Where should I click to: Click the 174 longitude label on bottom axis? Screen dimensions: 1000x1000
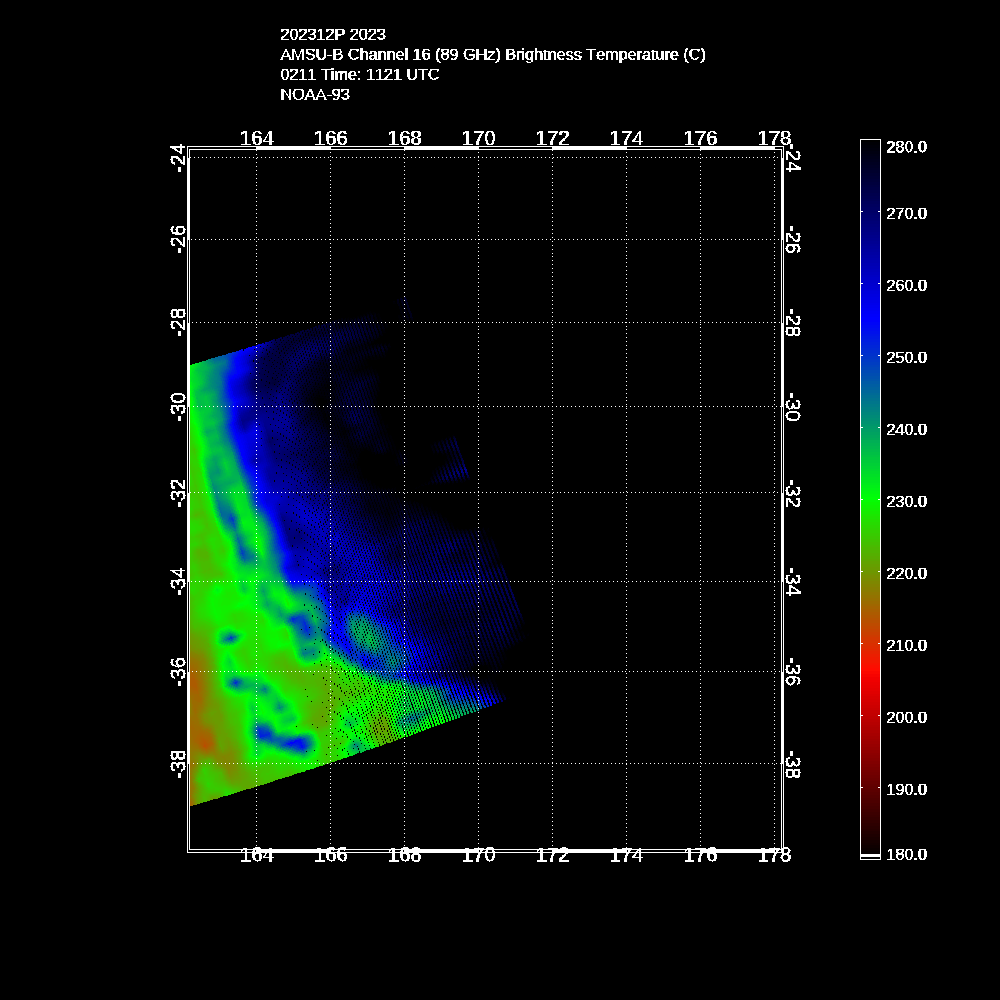627,855
